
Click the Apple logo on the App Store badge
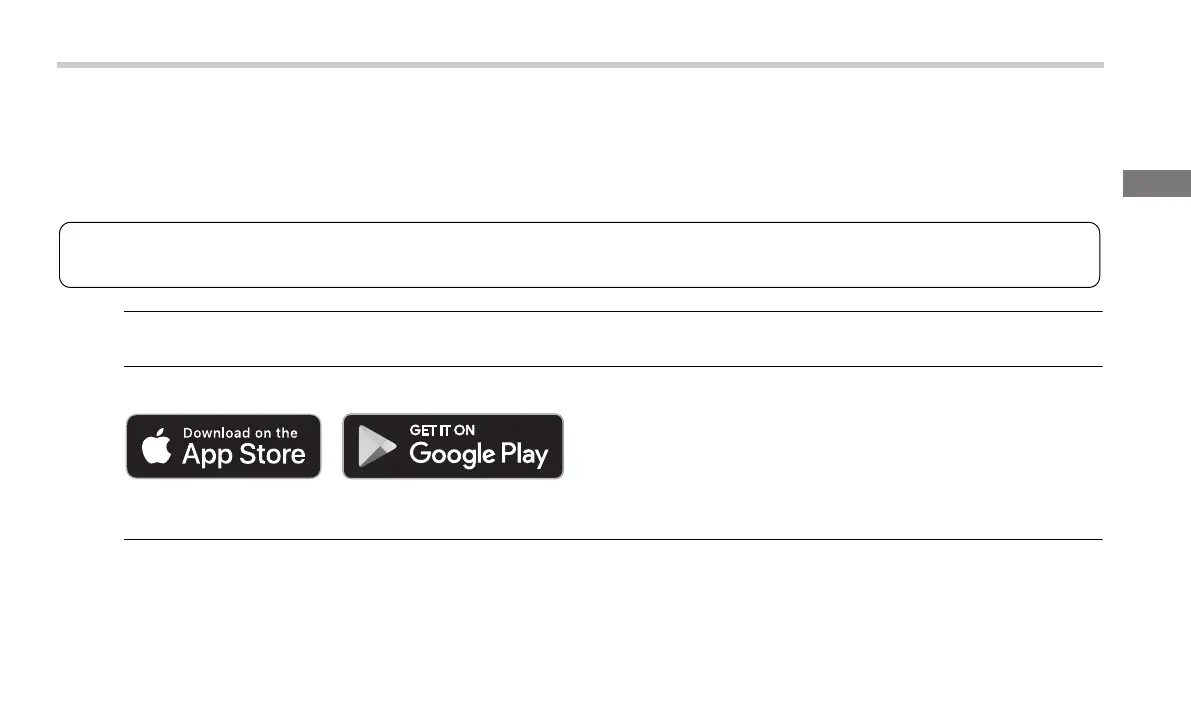point(156,447)
